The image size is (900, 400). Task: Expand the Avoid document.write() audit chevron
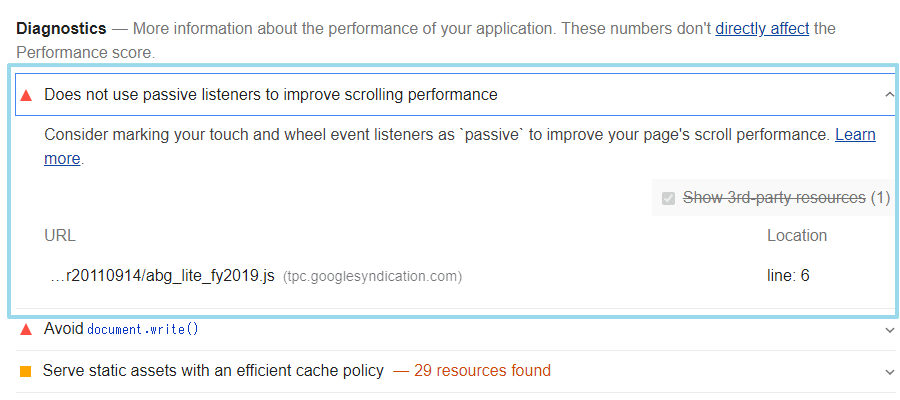(x=890, y=330)
